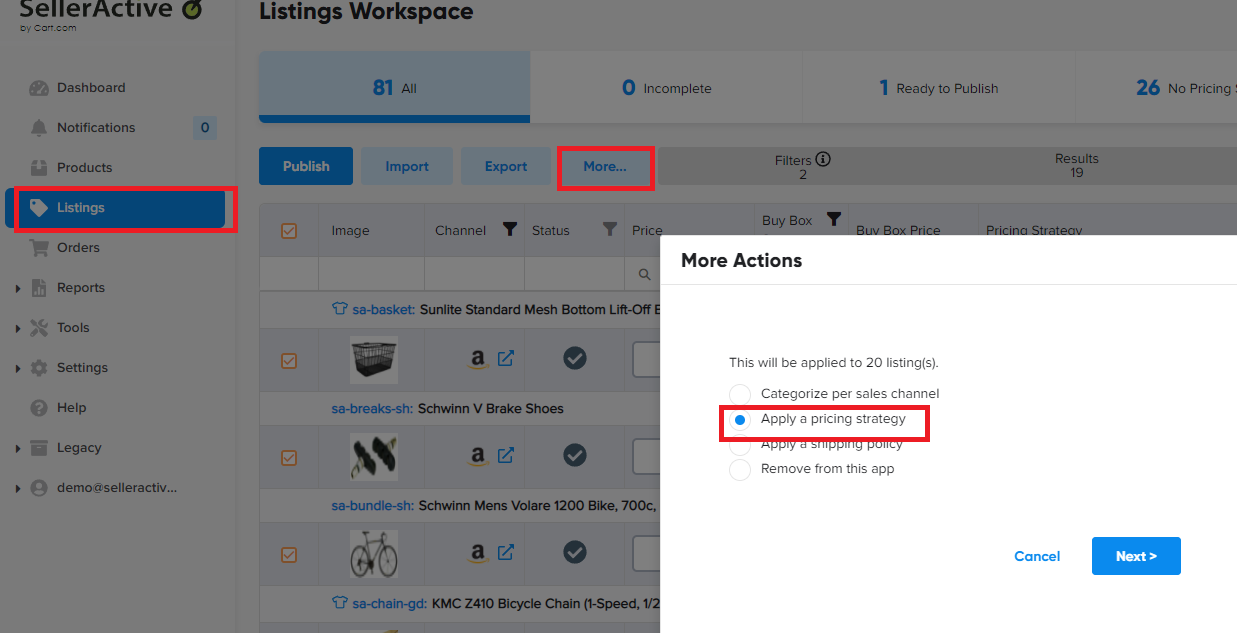Expand the Reports menu in sidebar
Viewport: 1237px width, 633px height.
[x=18, y=288]
